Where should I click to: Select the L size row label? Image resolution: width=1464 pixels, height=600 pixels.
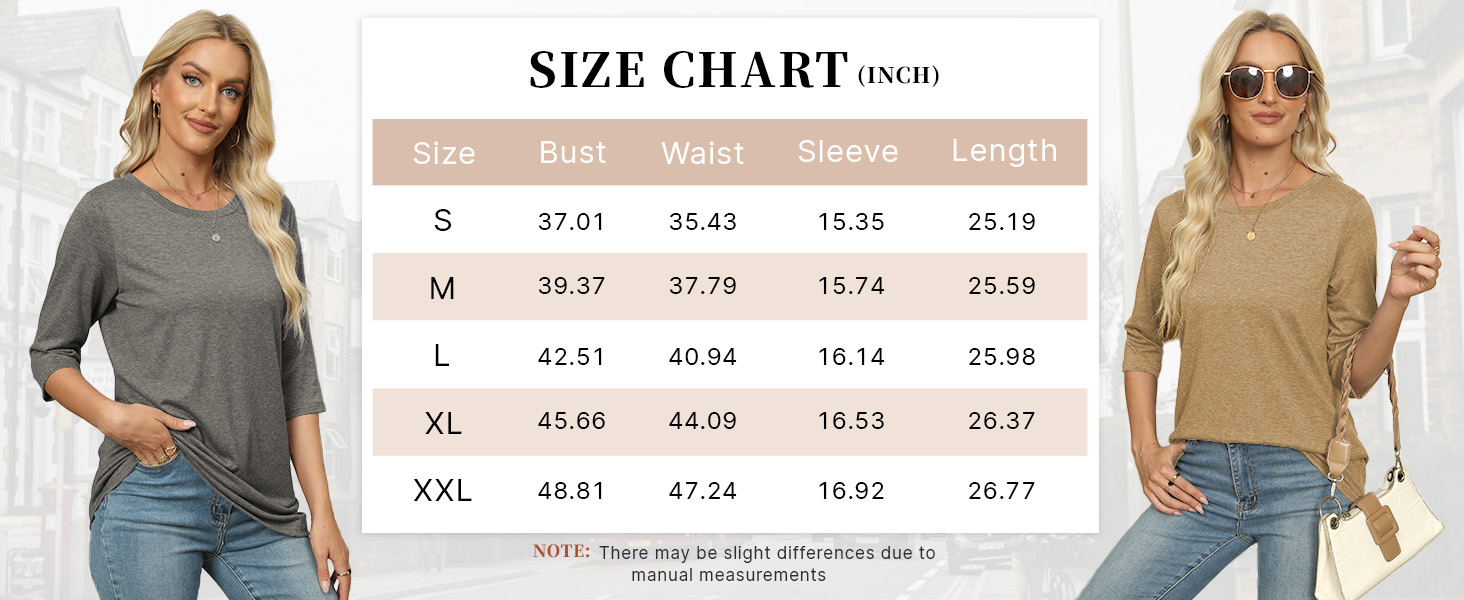(x=442, y=356)
